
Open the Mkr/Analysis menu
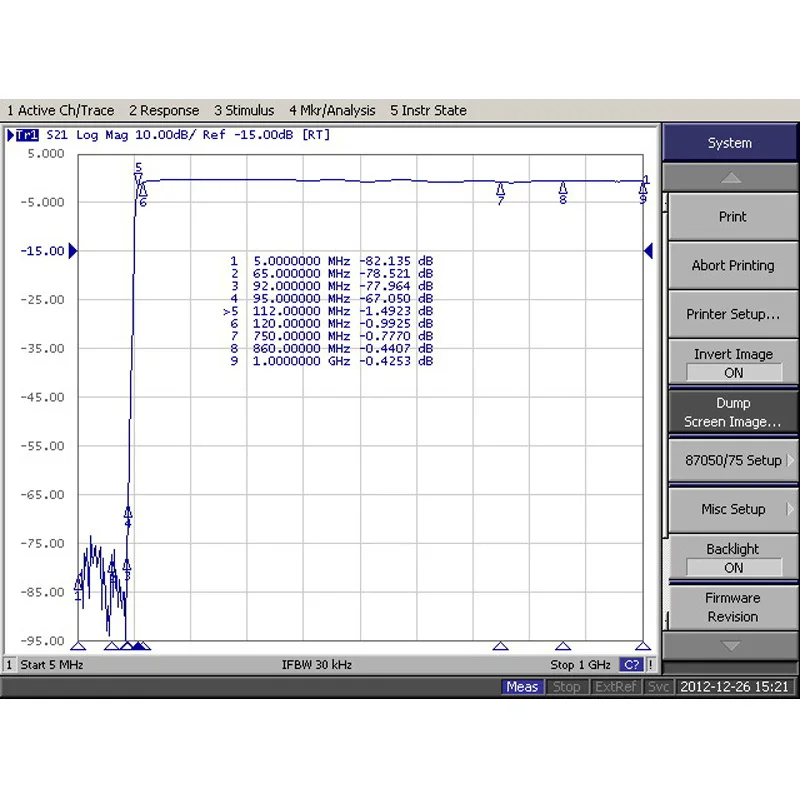point(332,110)
